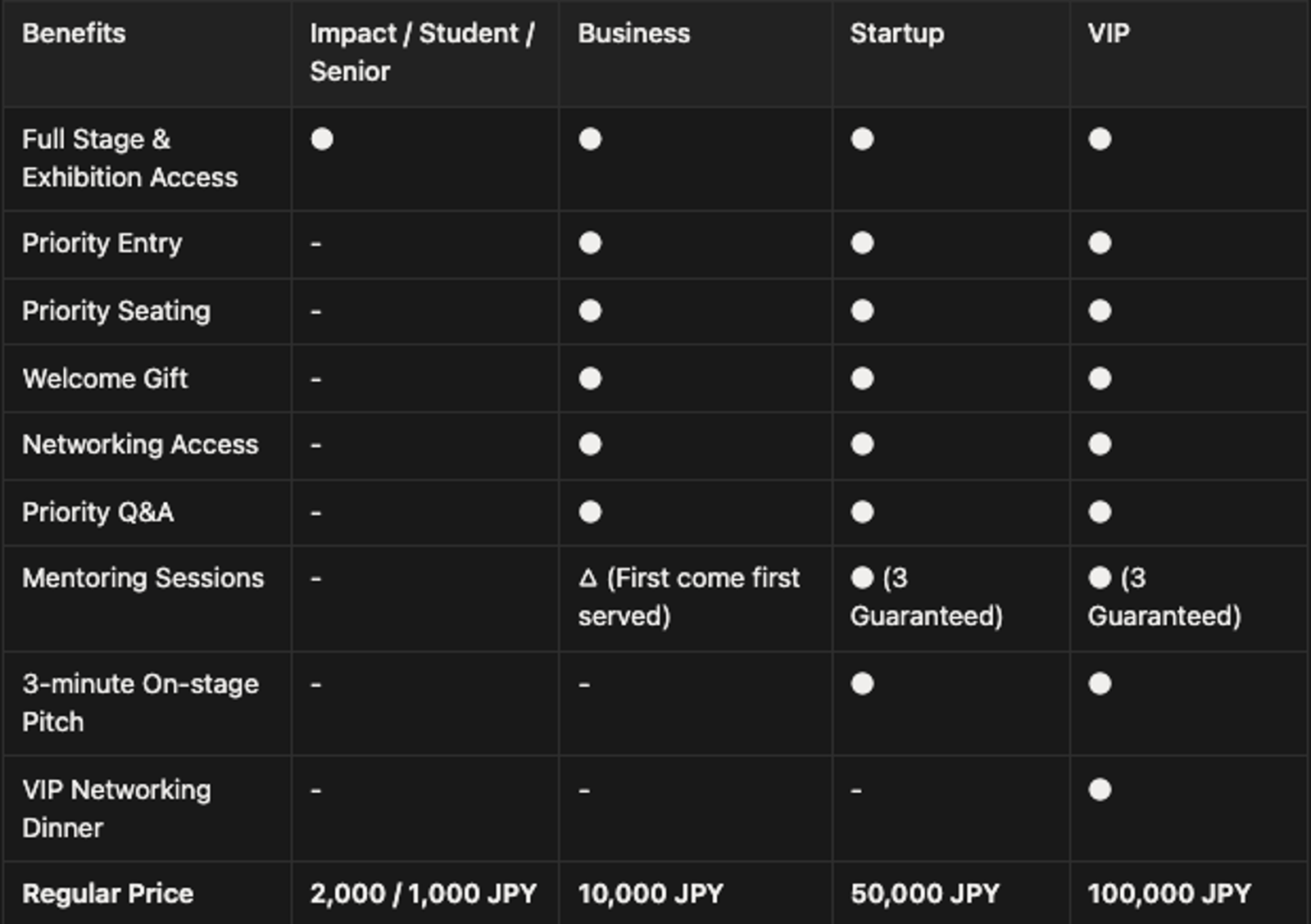Click the Networking Access dot in Business column

click(590, 444)
